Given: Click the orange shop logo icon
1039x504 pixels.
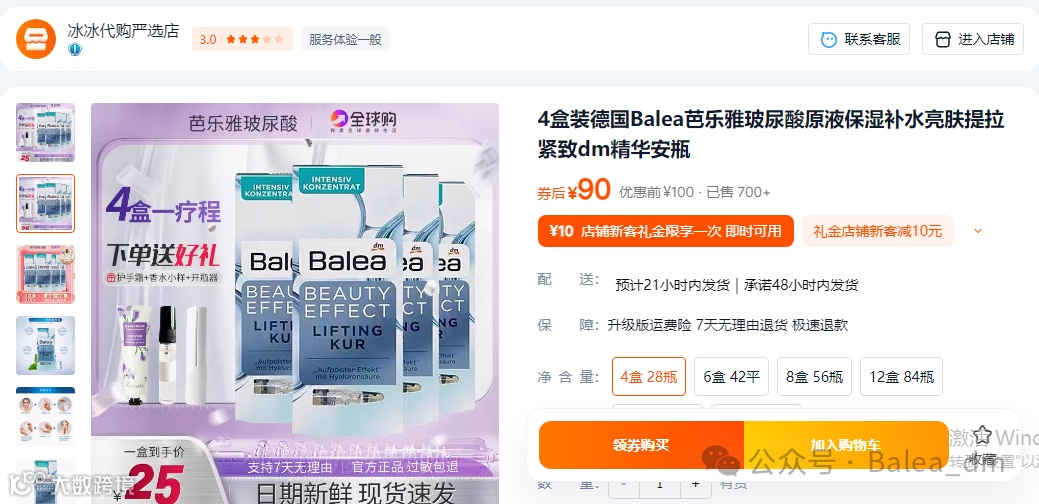Looking at the screenshot, I should tap(36, 39).
